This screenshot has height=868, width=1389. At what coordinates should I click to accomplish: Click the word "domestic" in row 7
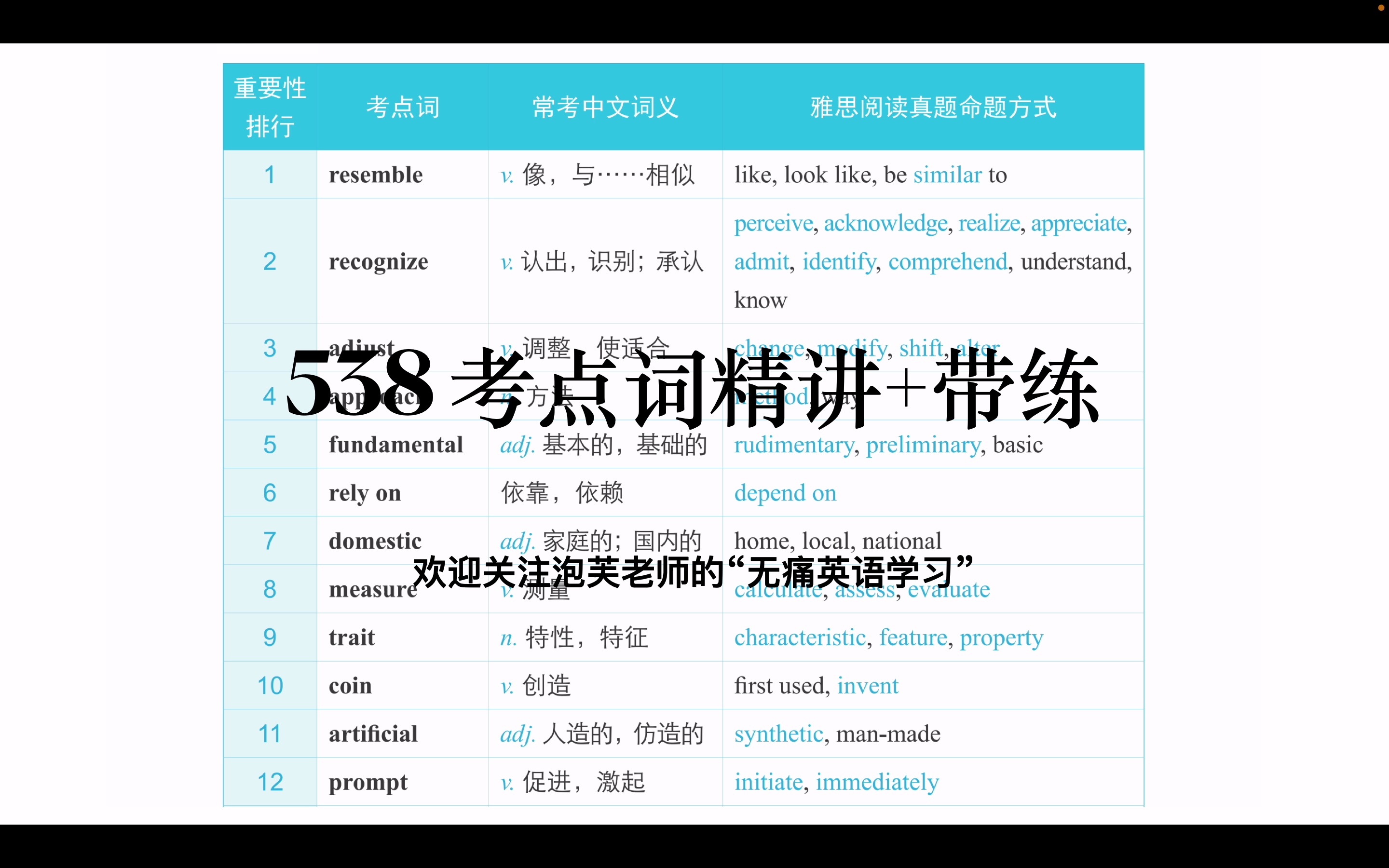click(x=375, y=542)
